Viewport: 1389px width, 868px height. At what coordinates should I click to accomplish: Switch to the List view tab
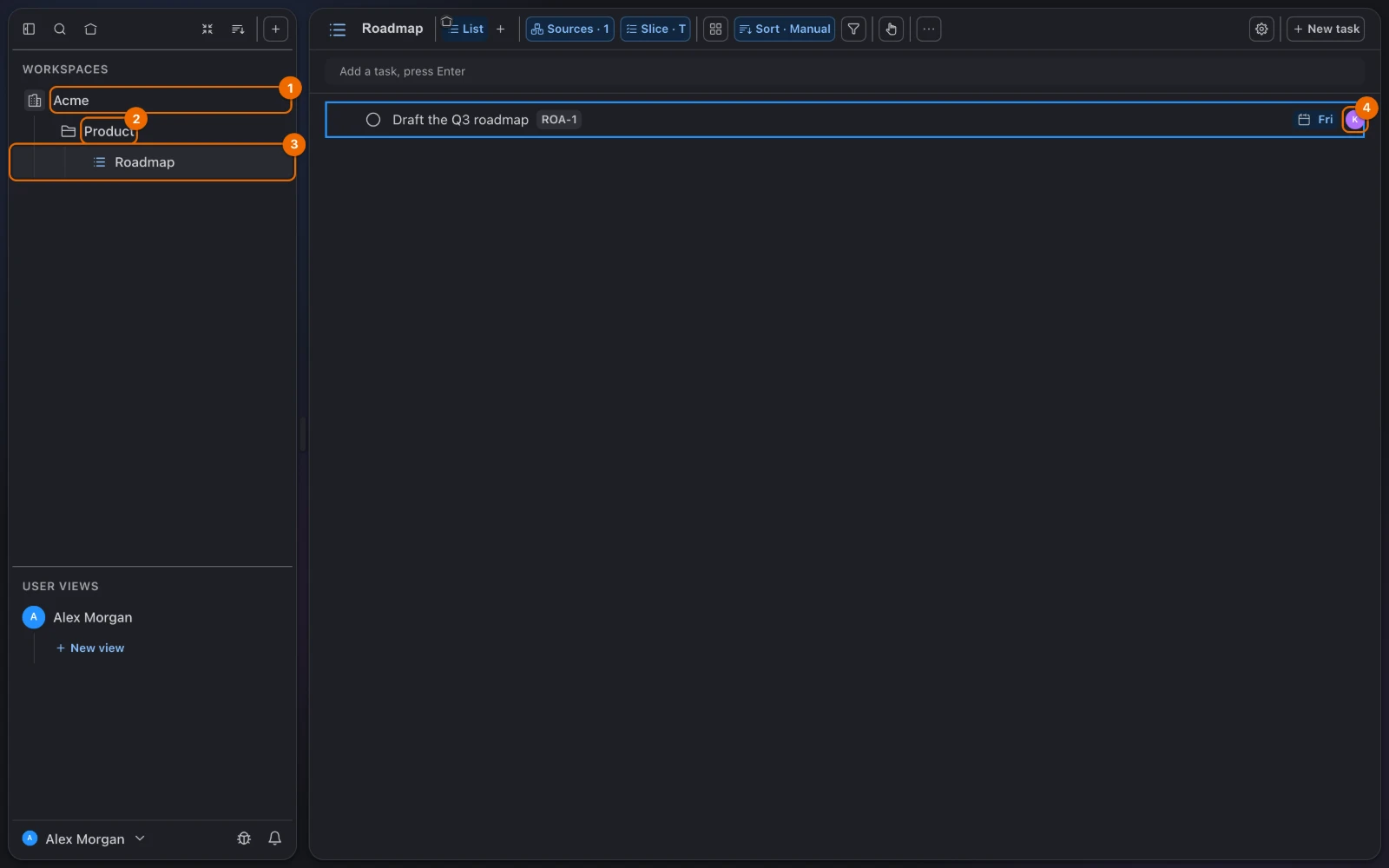click(466, 29)
